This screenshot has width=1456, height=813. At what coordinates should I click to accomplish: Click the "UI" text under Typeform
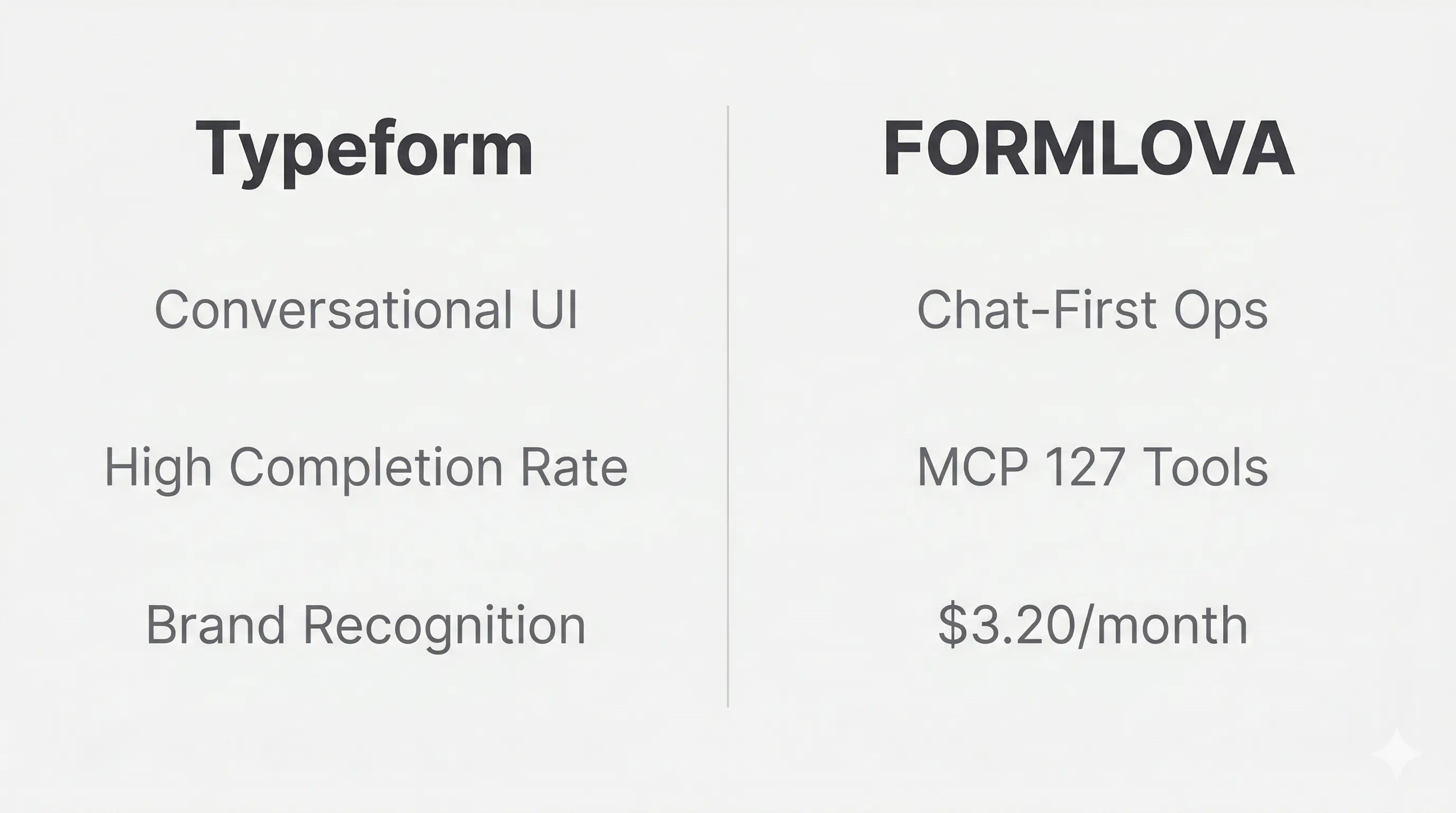pos(554,310)
